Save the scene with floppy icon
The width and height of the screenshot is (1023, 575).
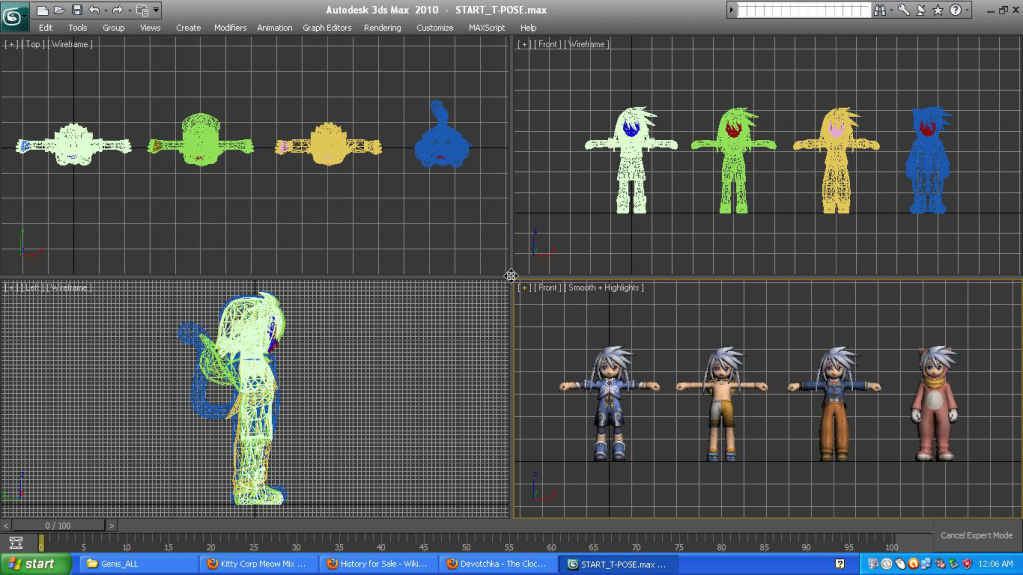tap(77, 10)
